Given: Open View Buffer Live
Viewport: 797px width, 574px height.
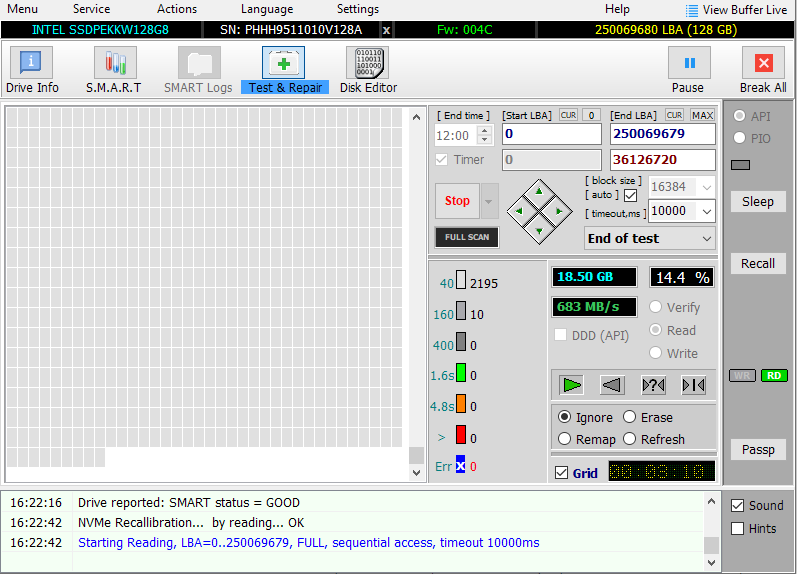Looking at the screenshot, I should (737, 10).
